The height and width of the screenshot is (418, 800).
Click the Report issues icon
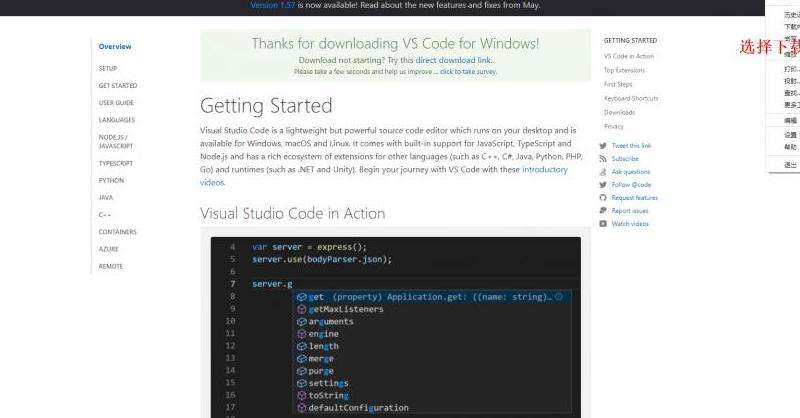[603, 211]
